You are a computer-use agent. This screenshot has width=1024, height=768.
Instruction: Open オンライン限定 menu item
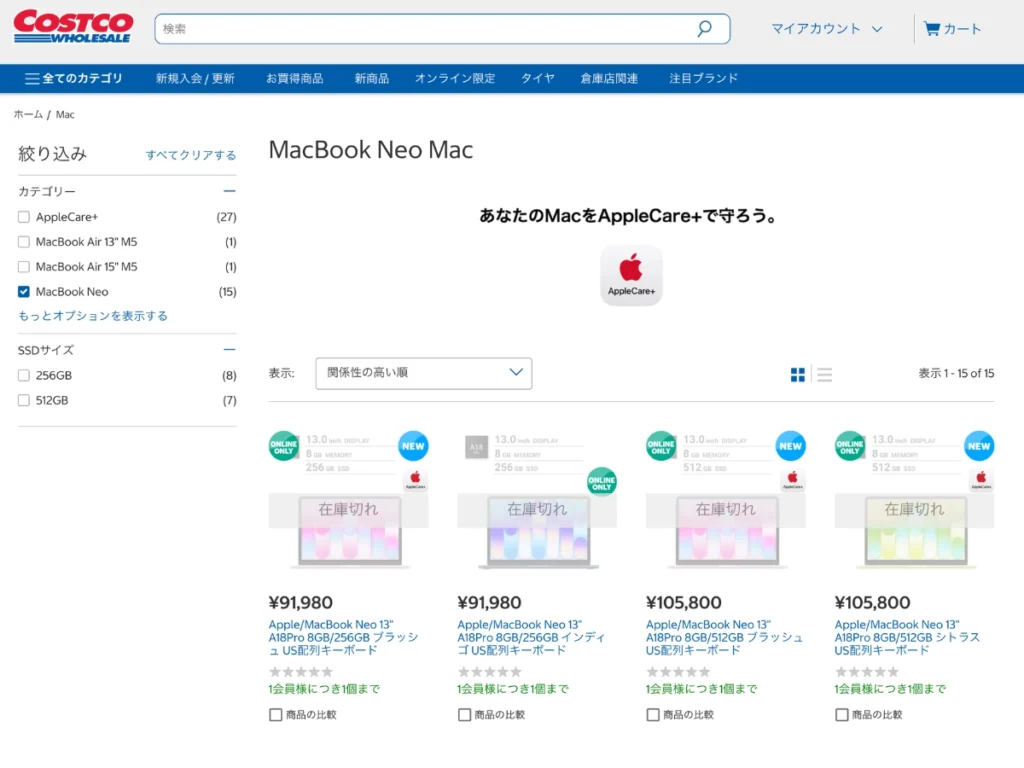[x=455, y=78]
